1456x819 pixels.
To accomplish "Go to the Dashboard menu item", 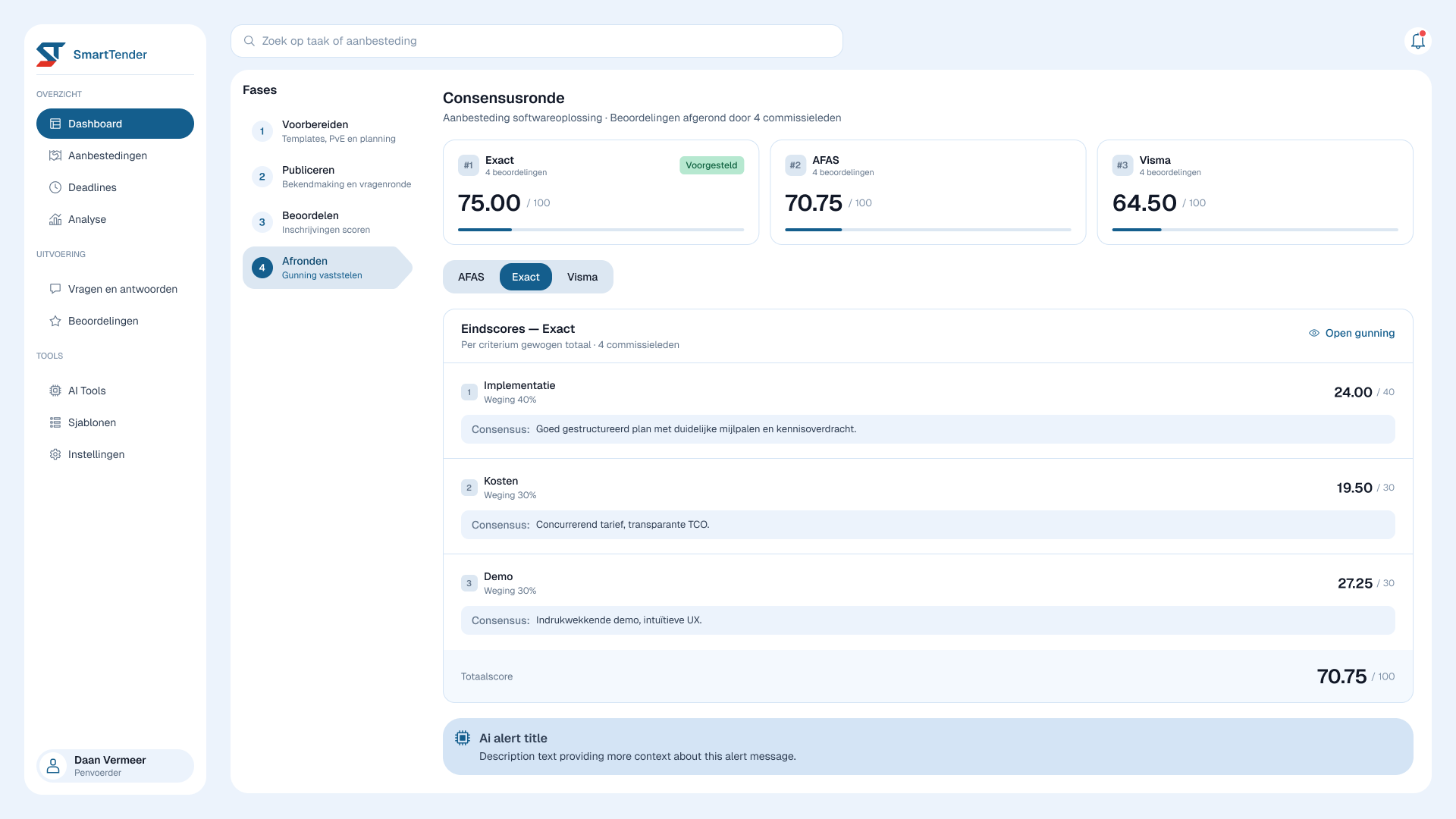I will click(x=115, y=124).
